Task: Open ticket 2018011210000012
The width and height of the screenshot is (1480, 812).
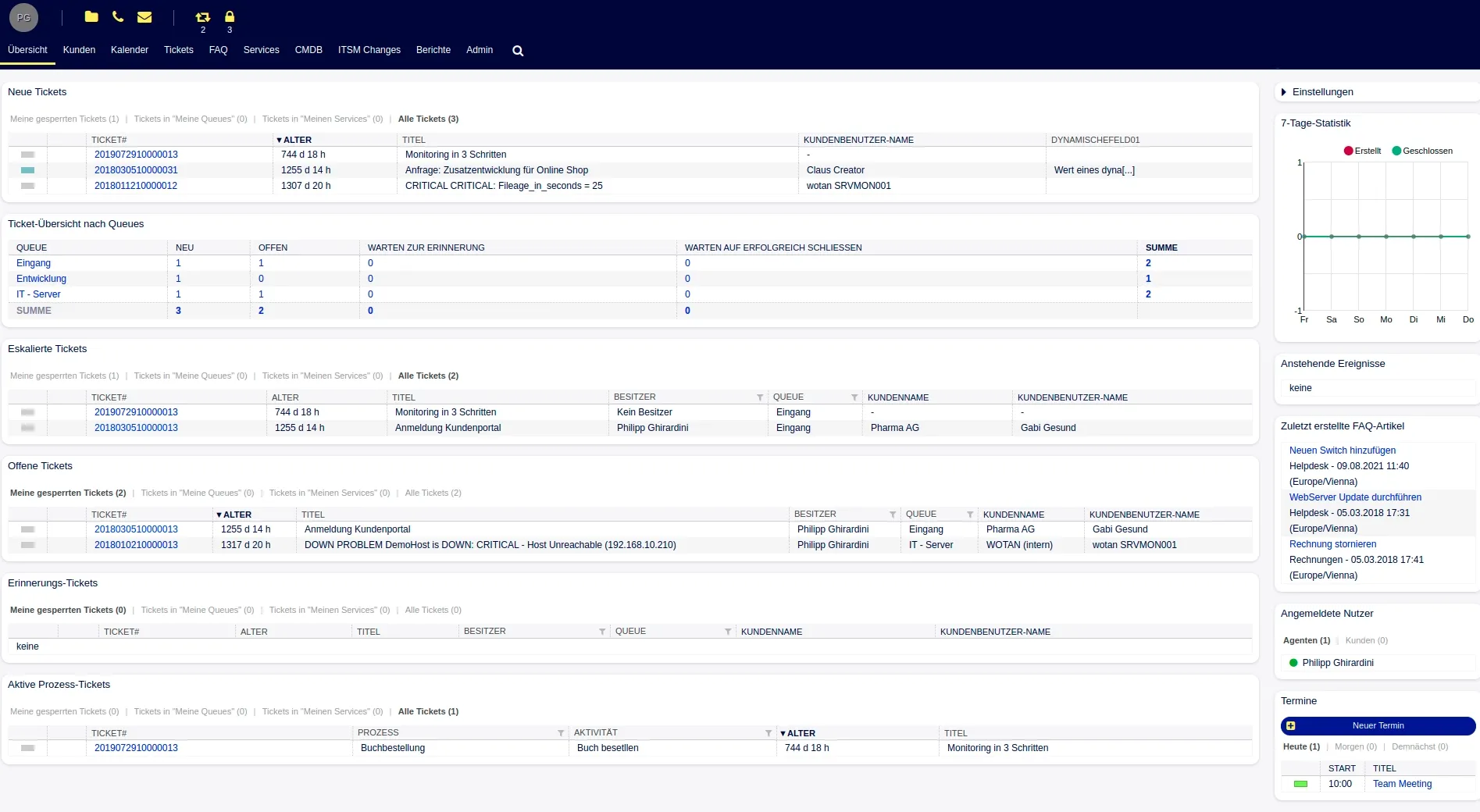Action: pyautogui.click(x=136, y=186)
